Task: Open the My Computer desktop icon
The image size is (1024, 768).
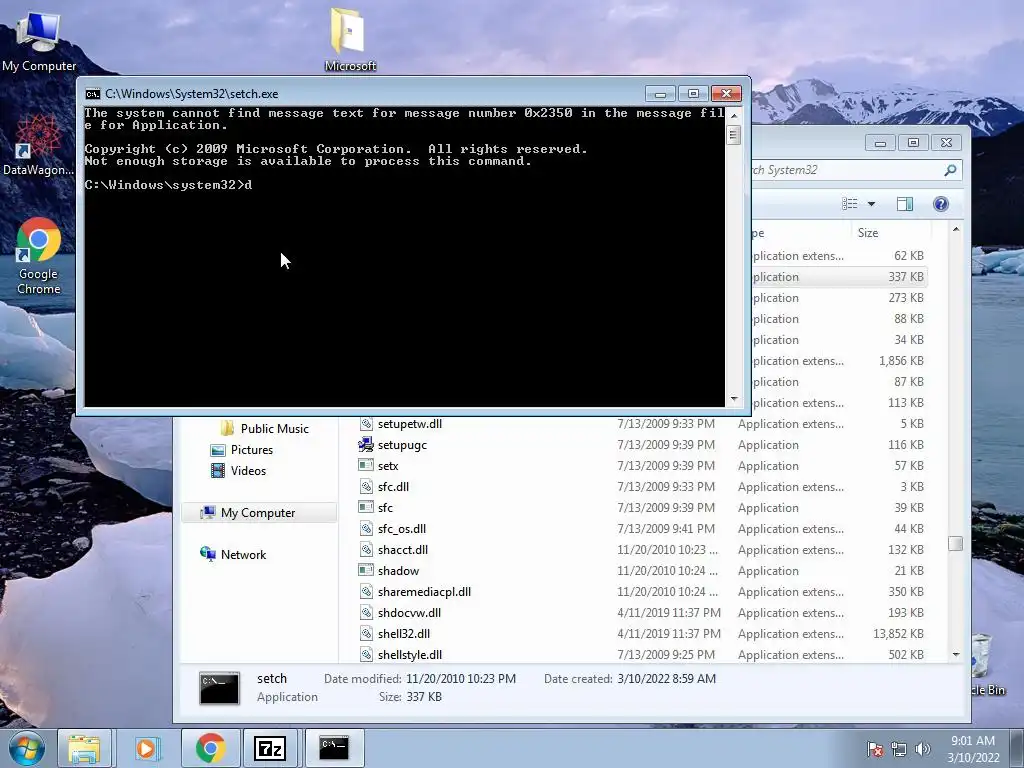Action: pos(39,39)
